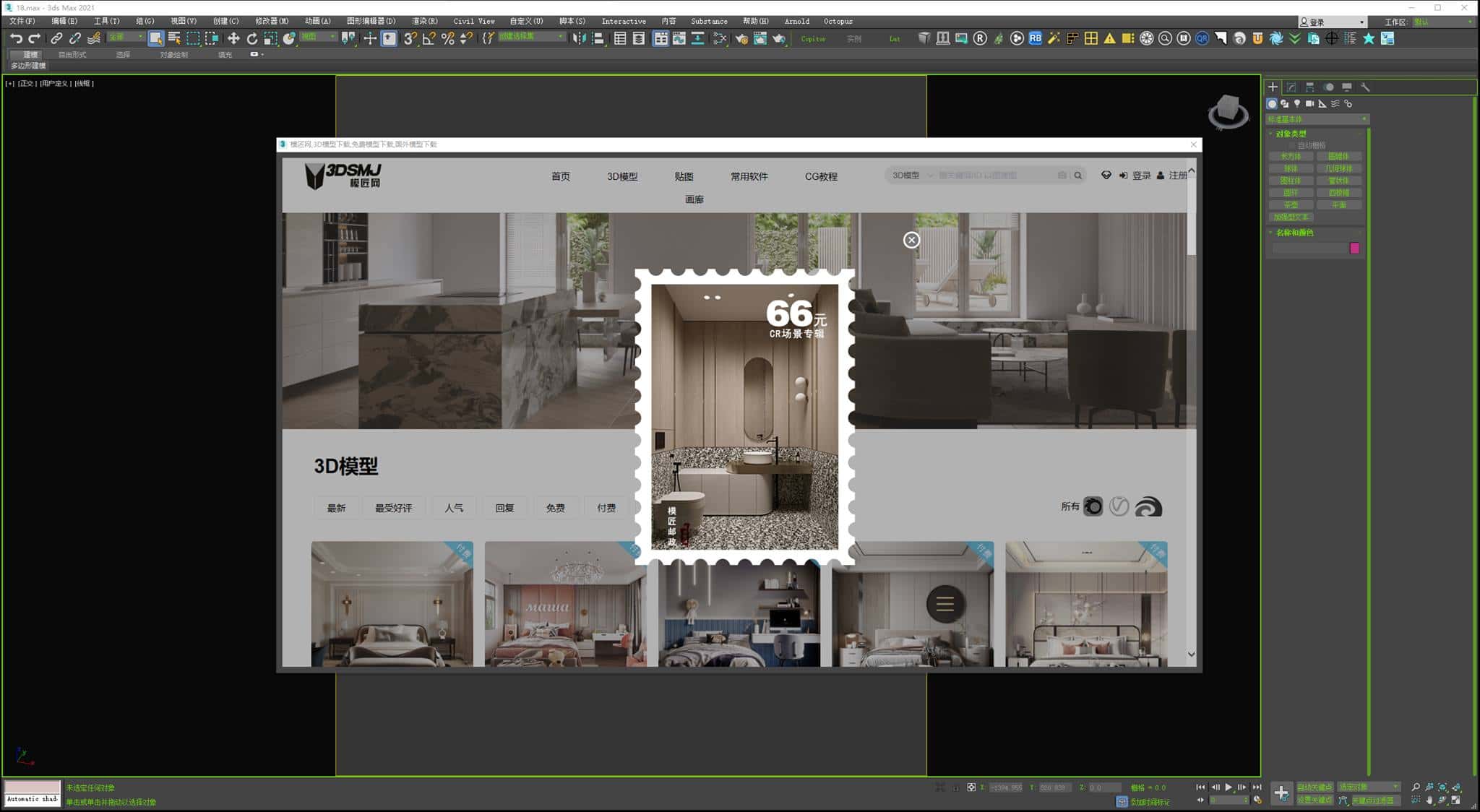The image size is (1480, 812).
Task: Click the magenta object color swatch
Action: pos(1354,248)
